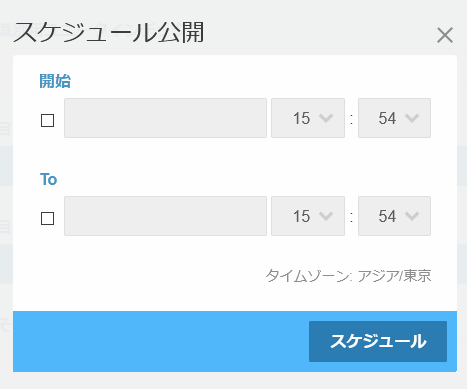467x389 pixels.
Task: Click chevron arrow in 開始 minute selector
Action: (412, 118)
